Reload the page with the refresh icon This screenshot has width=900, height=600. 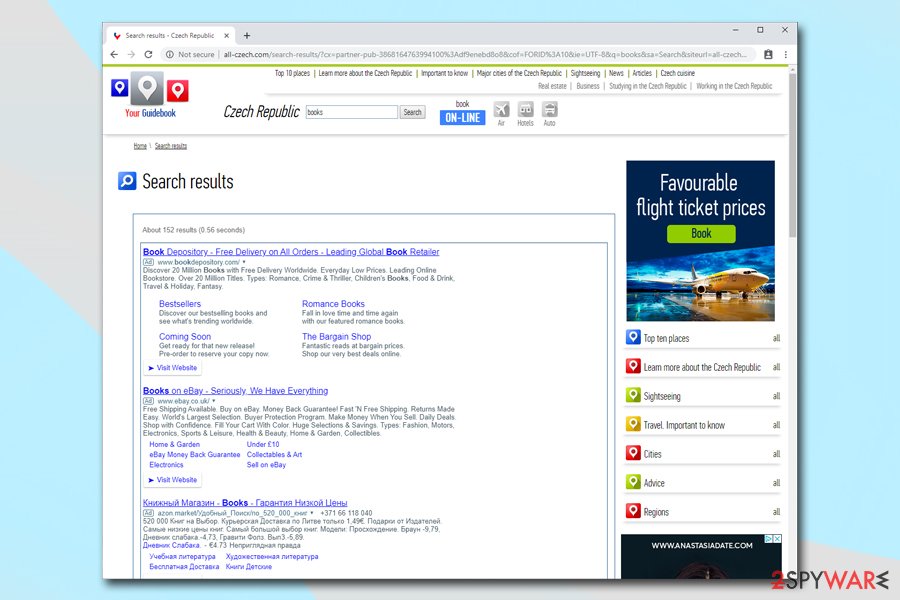(x=148, y=55)
